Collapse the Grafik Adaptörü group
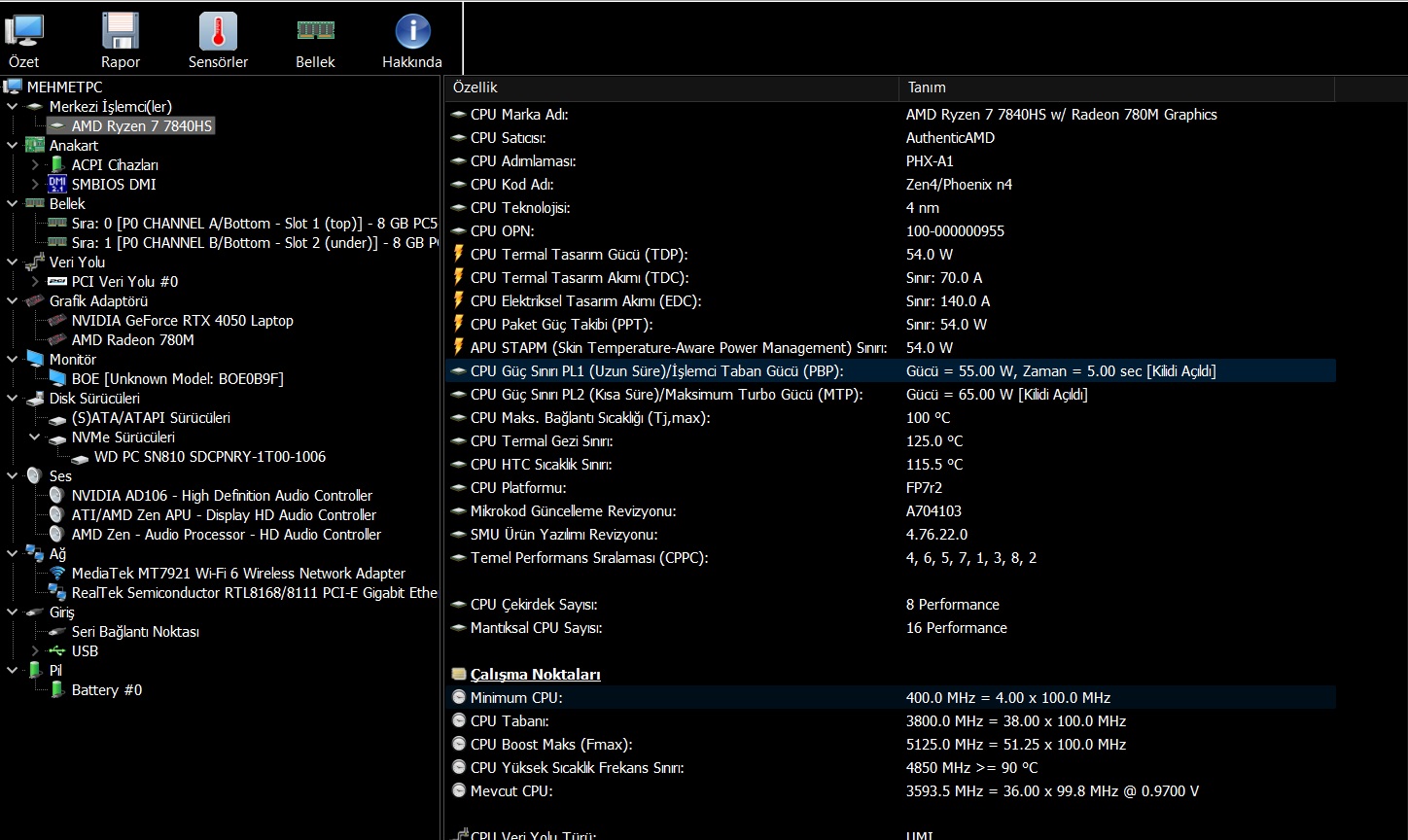This screenshot has width=1408, height=840. tap(12, 301)
